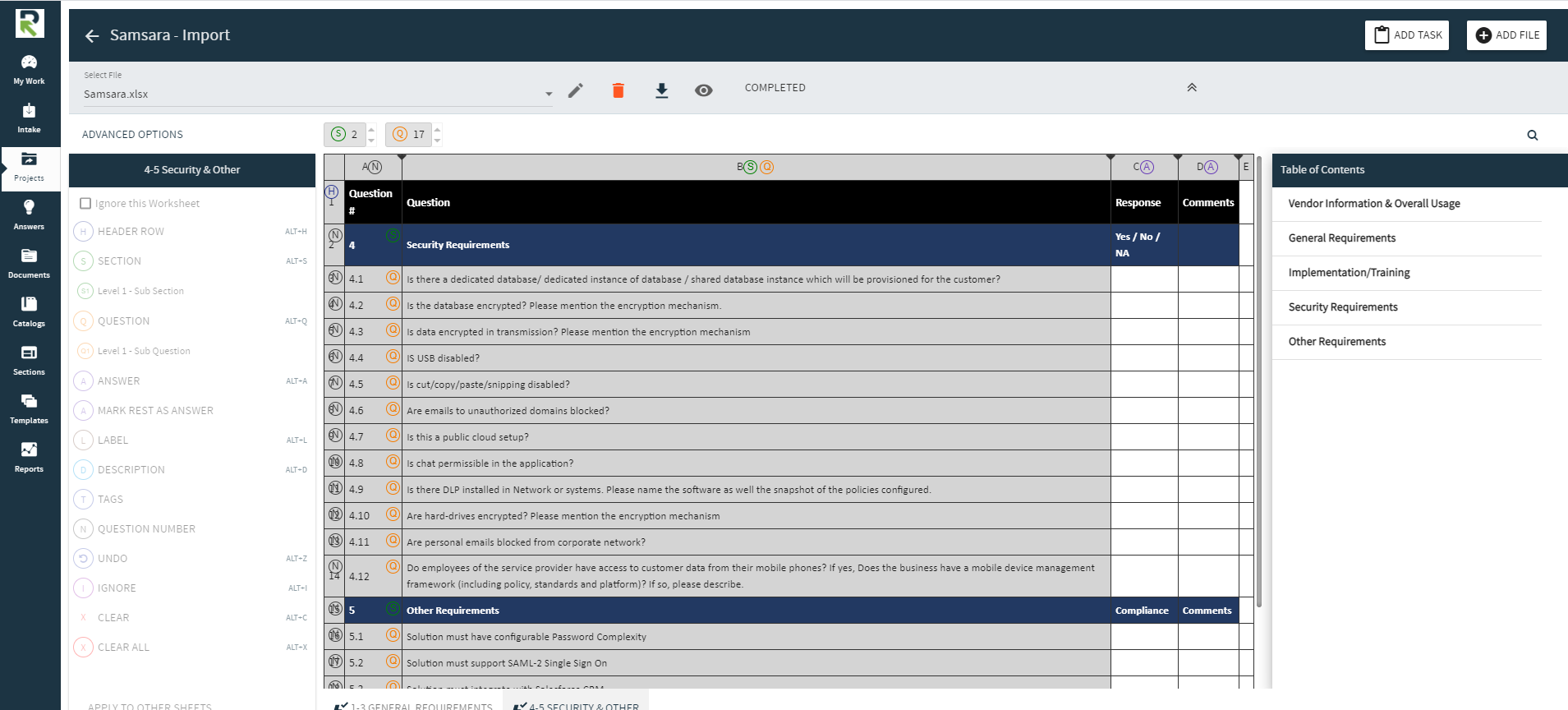This screenshot has width=1568, height=710.
Task: Select the 4.4 IS USB disabled question cell
Action: (756, 358)
